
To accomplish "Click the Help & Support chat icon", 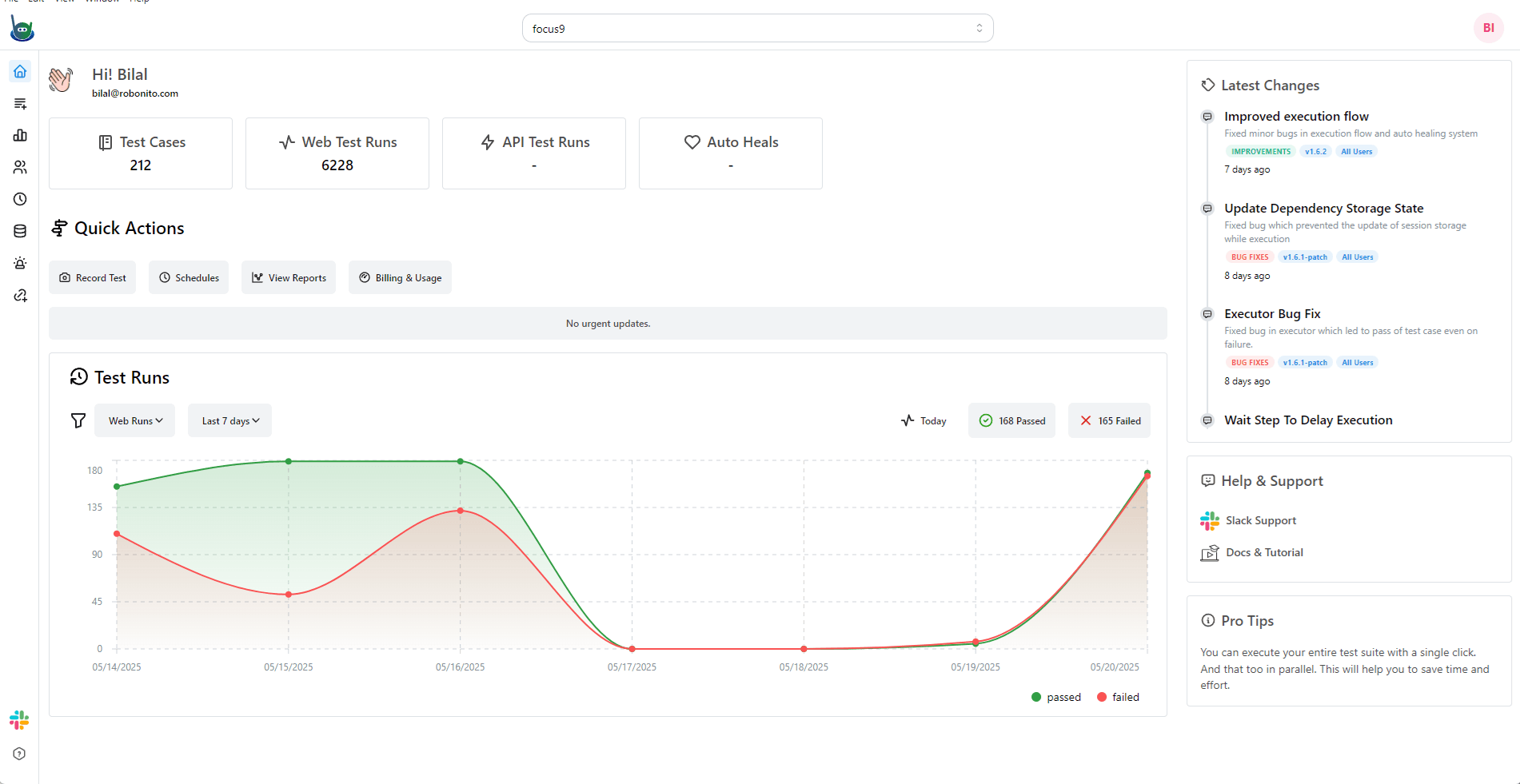I will coord(1208,480).
